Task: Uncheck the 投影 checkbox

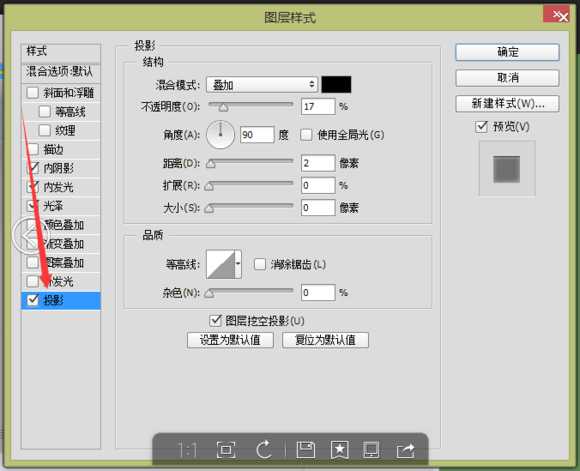Action: tap(33, 300)
